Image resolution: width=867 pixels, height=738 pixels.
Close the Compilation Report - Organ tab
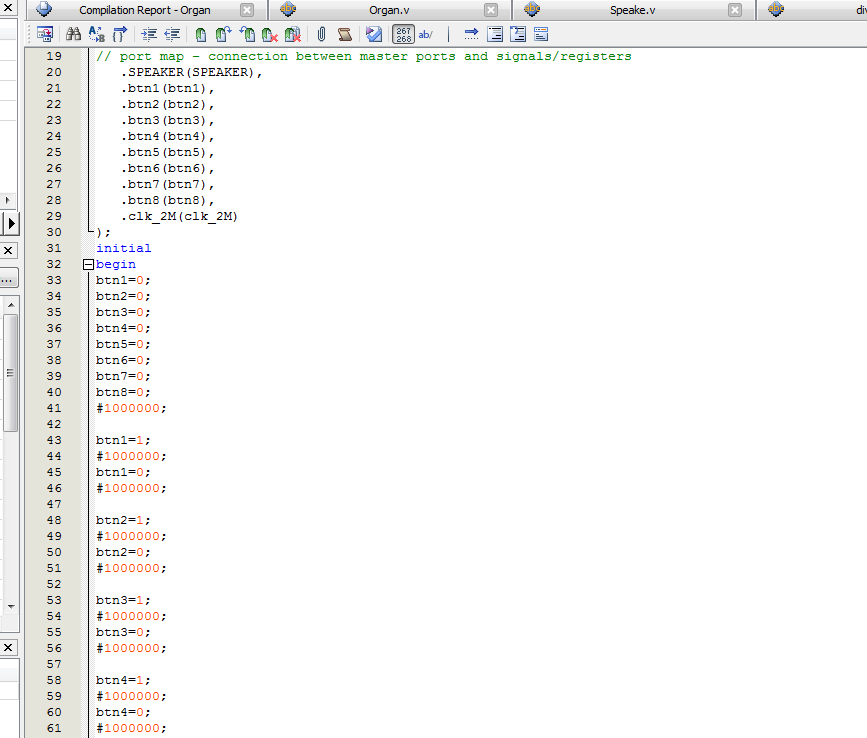tap(247, 10)
